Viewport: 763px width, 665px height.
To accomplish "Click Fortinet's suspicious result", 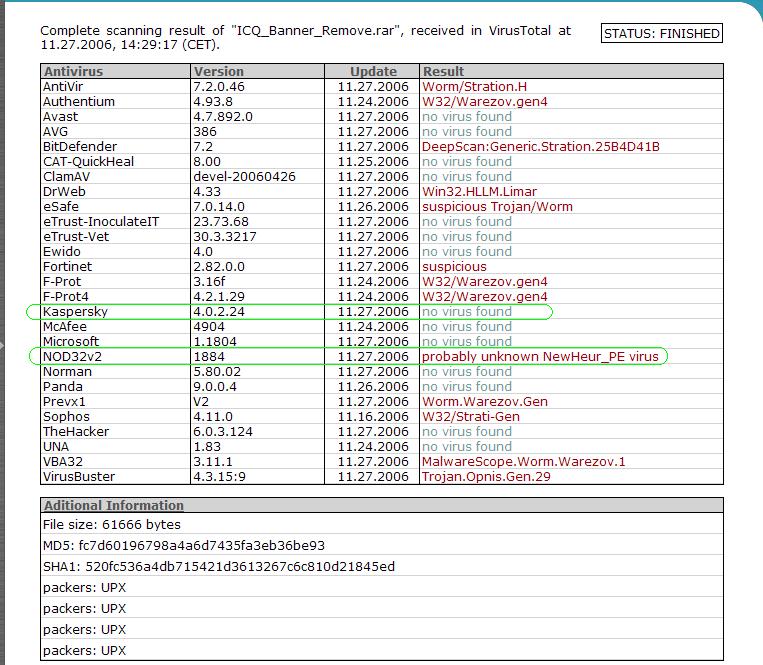I will 454,267.
